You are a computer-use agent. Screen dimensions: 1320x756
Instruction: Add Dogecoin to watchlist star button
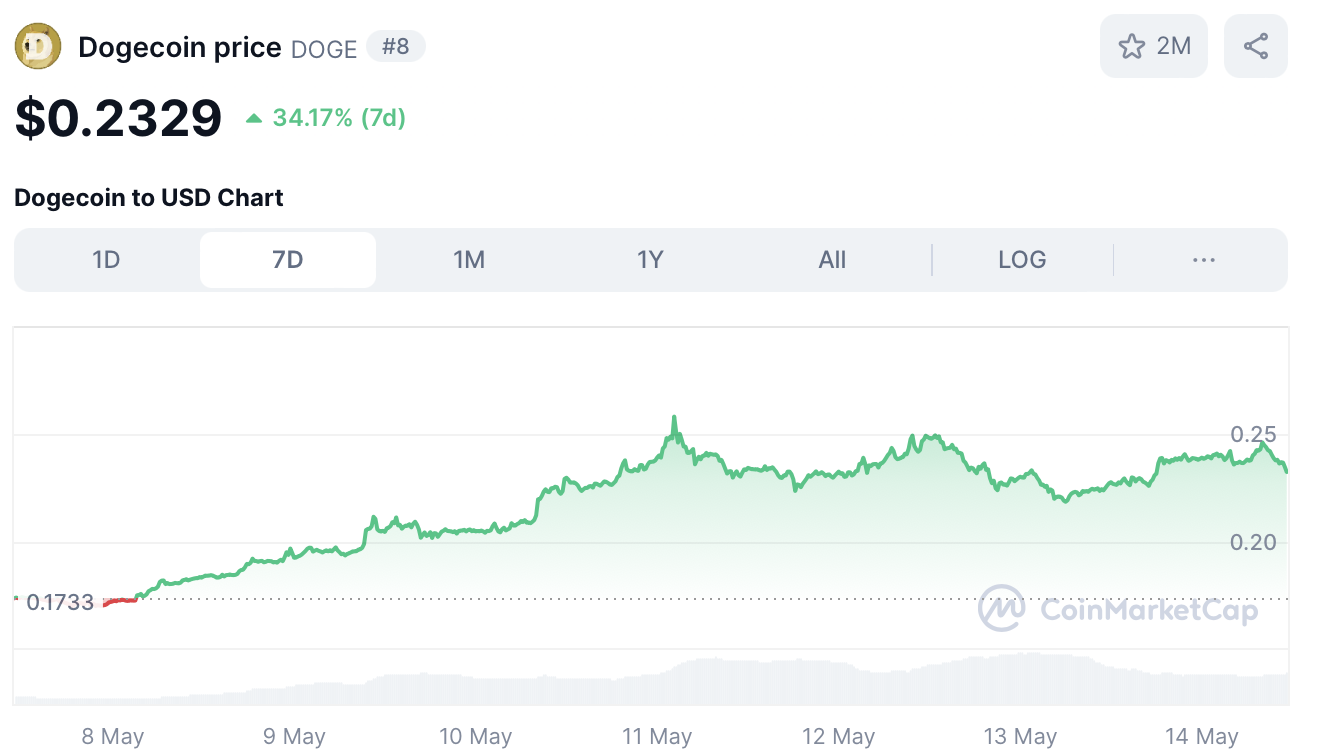click(x=1154, y=46)
